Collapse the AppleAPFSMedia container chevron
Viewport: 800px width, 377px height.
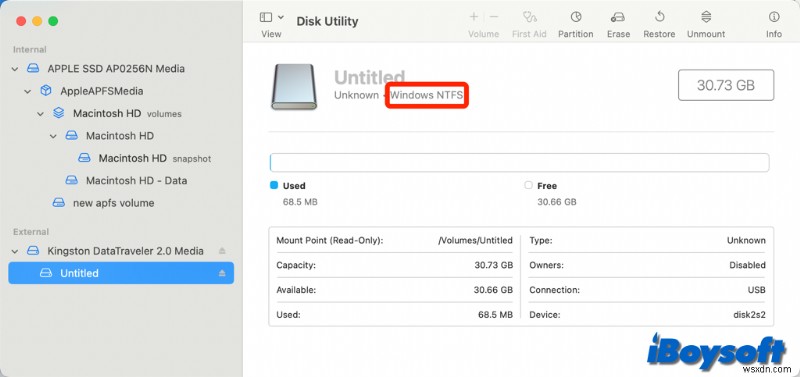28,91
